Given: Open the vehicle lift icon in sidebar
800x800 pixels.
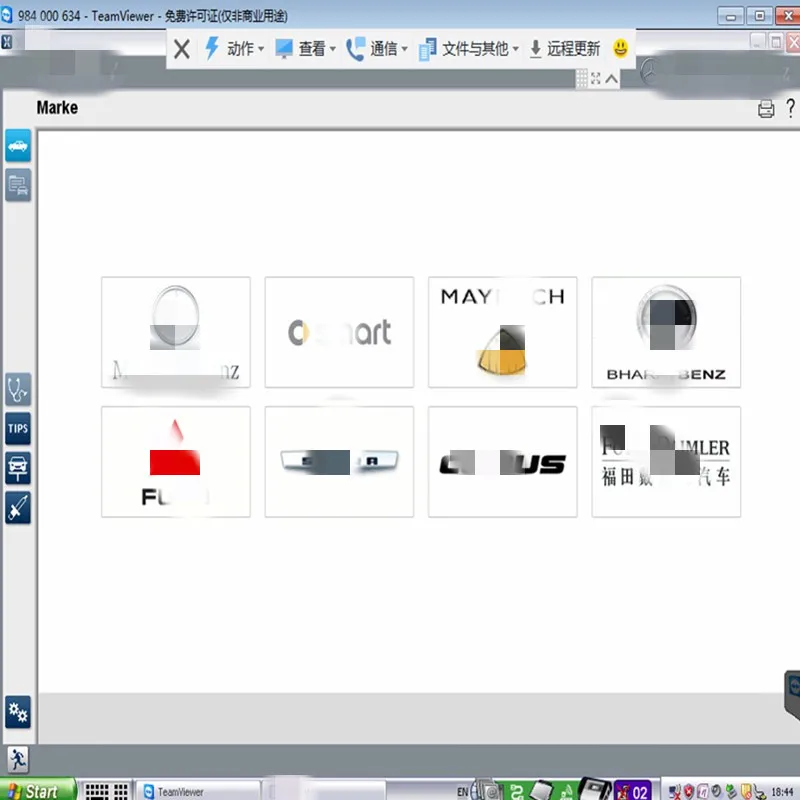Looking at the screenshot, I should 18,468.
